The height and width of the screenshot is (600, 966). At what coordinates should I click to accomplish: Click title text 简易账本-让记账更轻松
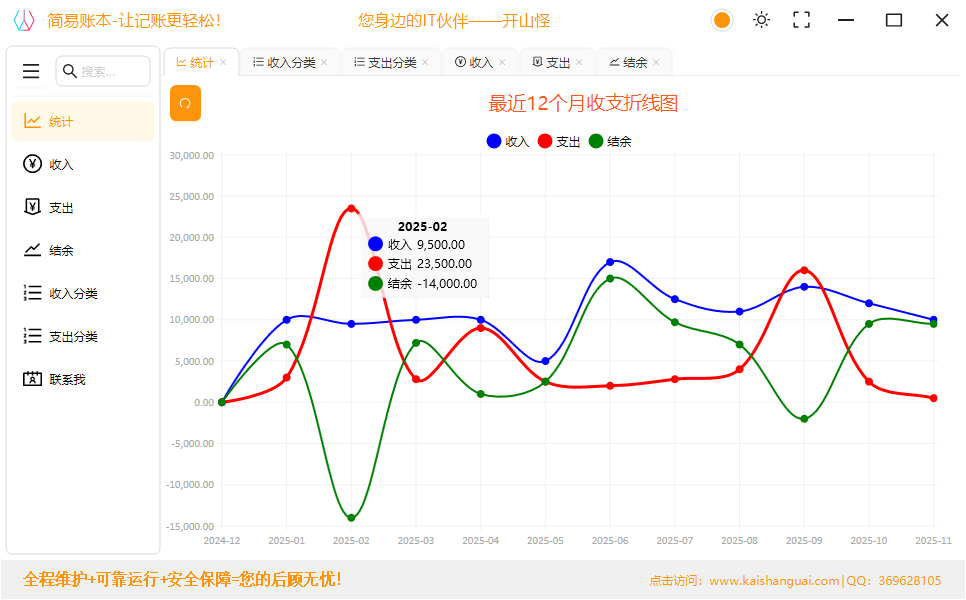pos(134,20)
